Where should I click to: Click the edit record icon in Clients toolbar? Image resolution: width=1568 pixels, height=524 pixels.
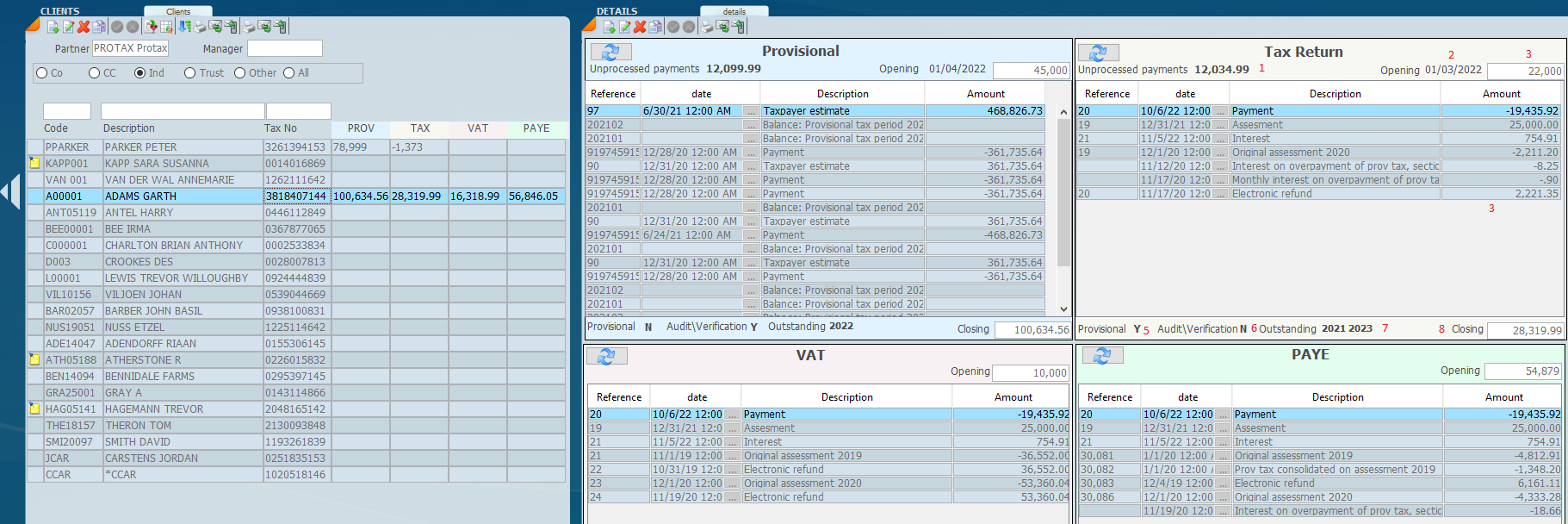tap(68, 28)
